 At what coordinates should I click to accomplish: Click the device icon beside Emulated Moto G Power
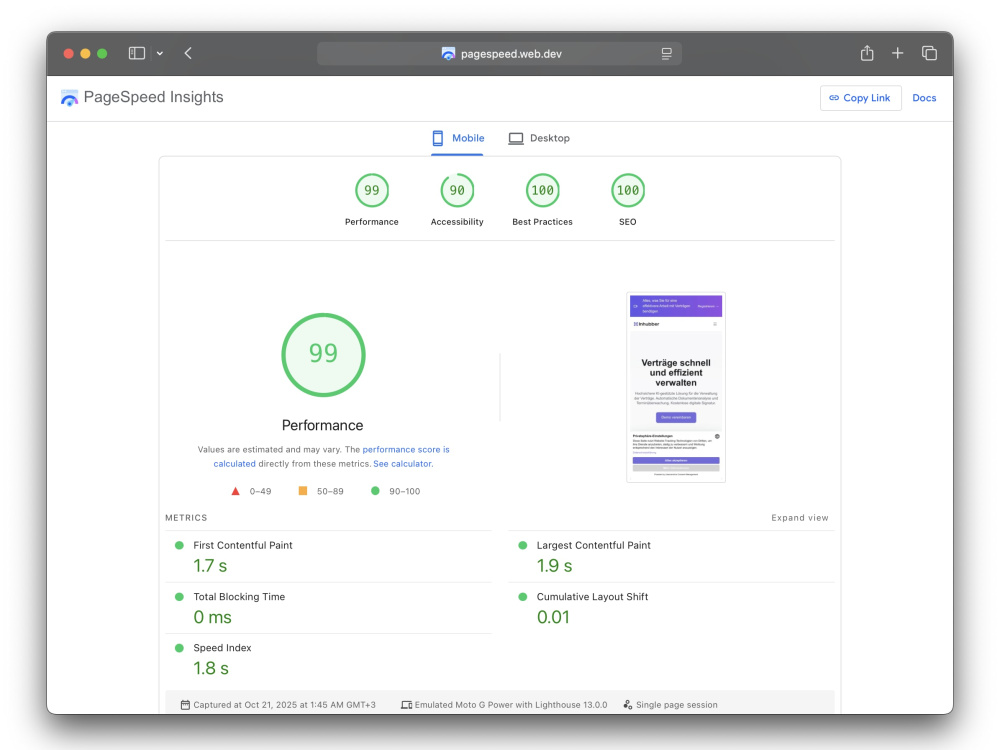(406, 705)
